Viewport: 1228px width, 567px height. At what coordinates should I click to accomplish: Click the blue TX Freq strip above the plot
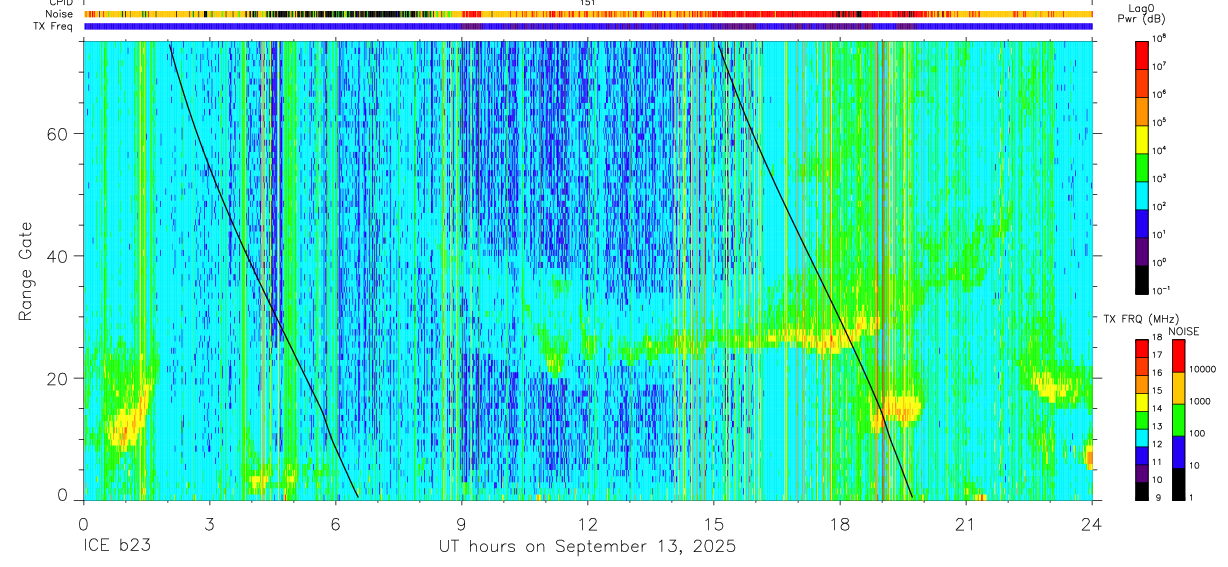pyautogui.click(x=588, y=26)
